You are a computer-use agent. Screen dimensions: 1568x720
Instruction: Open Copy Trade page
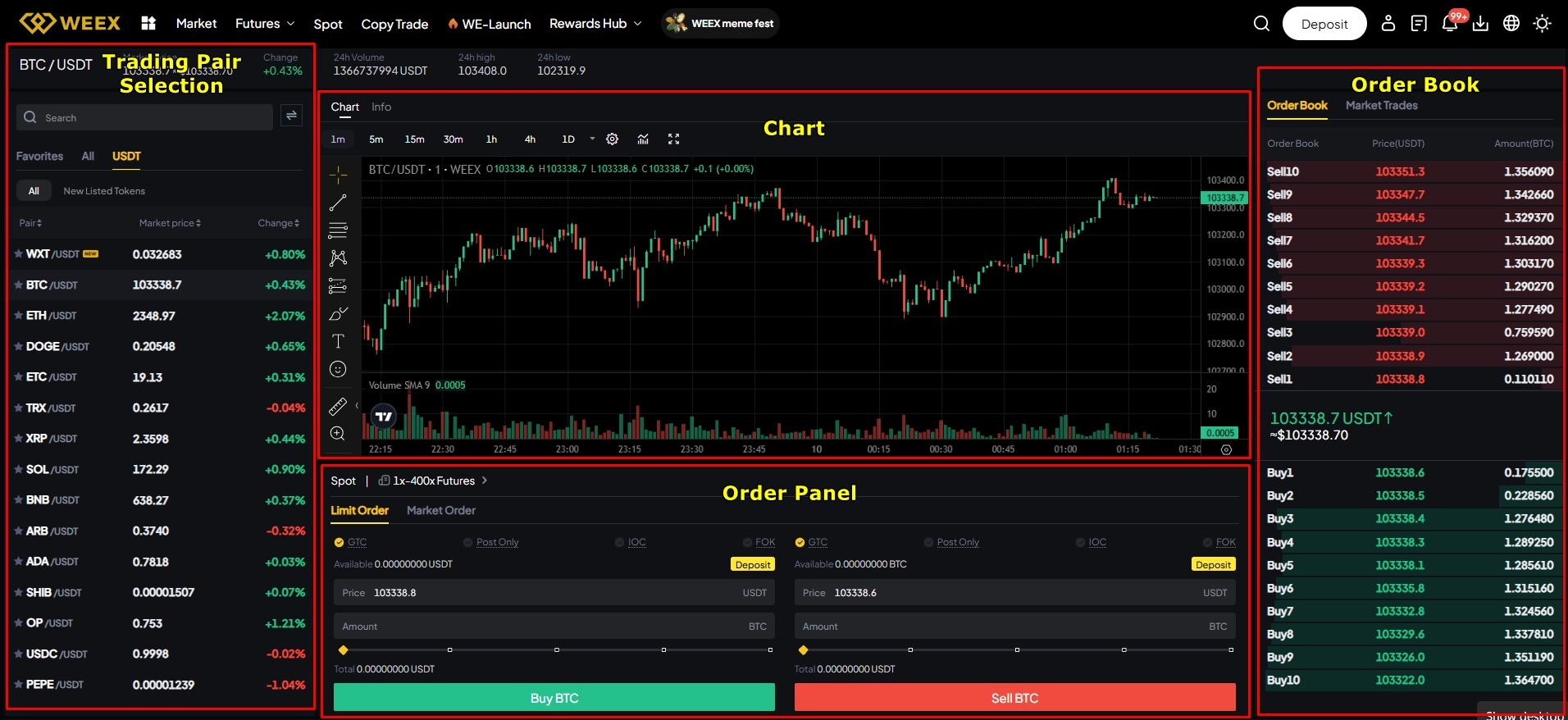click(x=394, y=24)
